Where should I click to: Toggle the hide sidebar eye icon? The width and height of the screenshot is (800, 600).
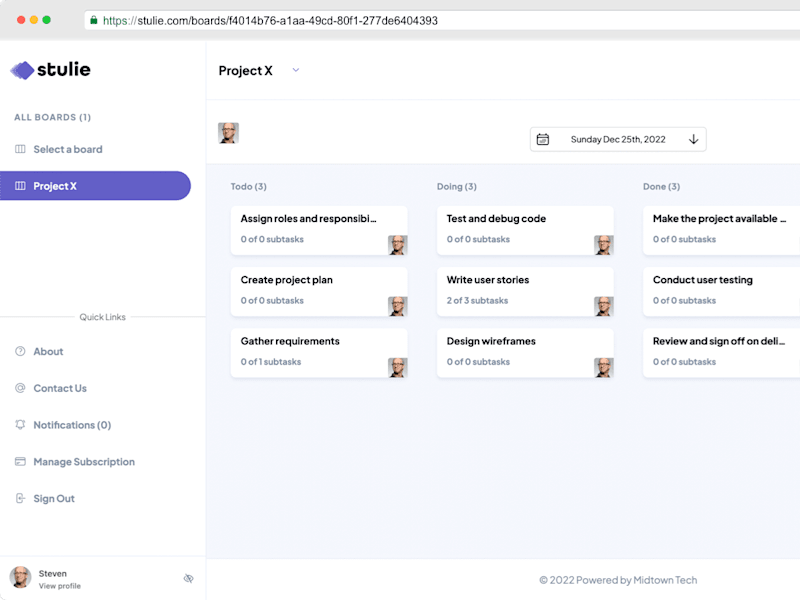pyautogui.click(x=188, y=578)
